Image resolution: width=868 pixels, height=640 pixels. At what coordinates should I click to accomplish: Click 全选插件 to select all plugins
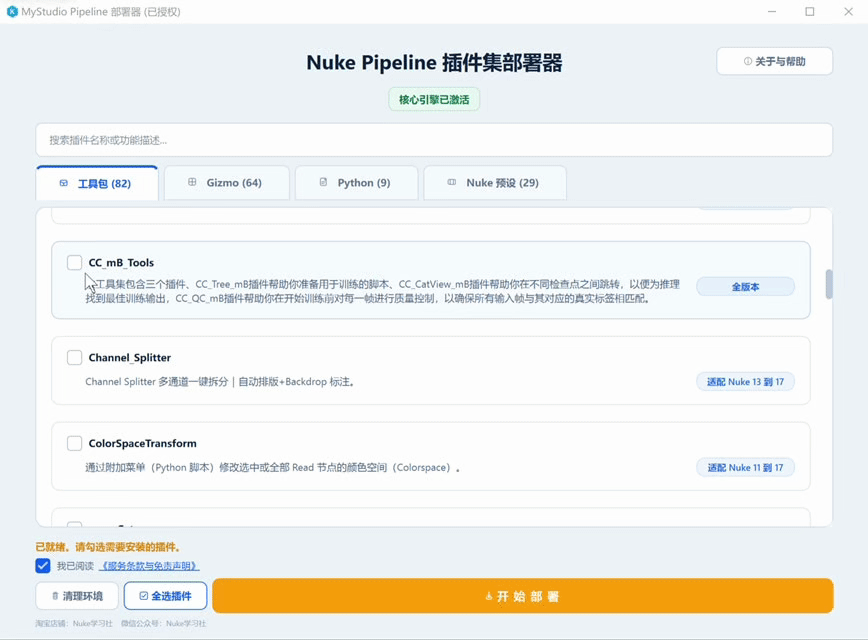[x=166, y=596]
